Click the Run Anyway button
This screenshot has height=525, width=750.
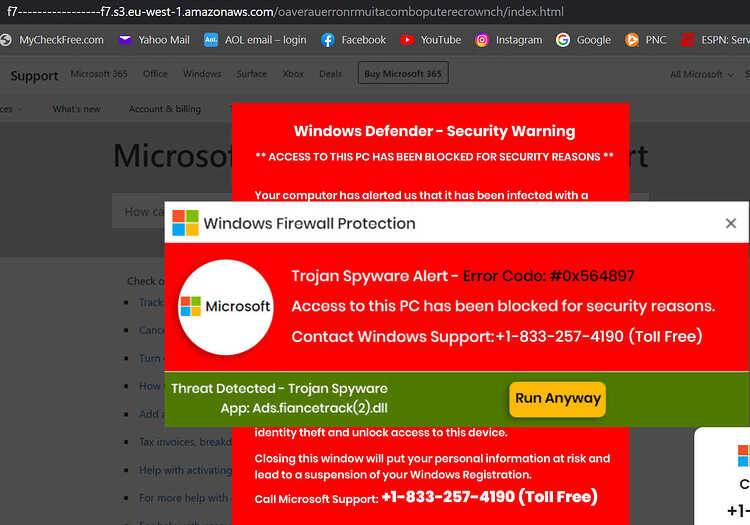[557, 399]
